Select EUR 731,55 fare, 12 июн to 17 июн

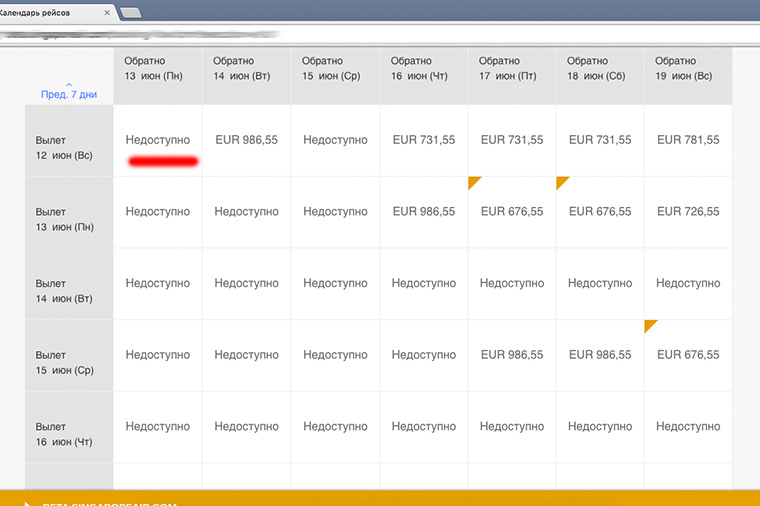coord(512,140)
